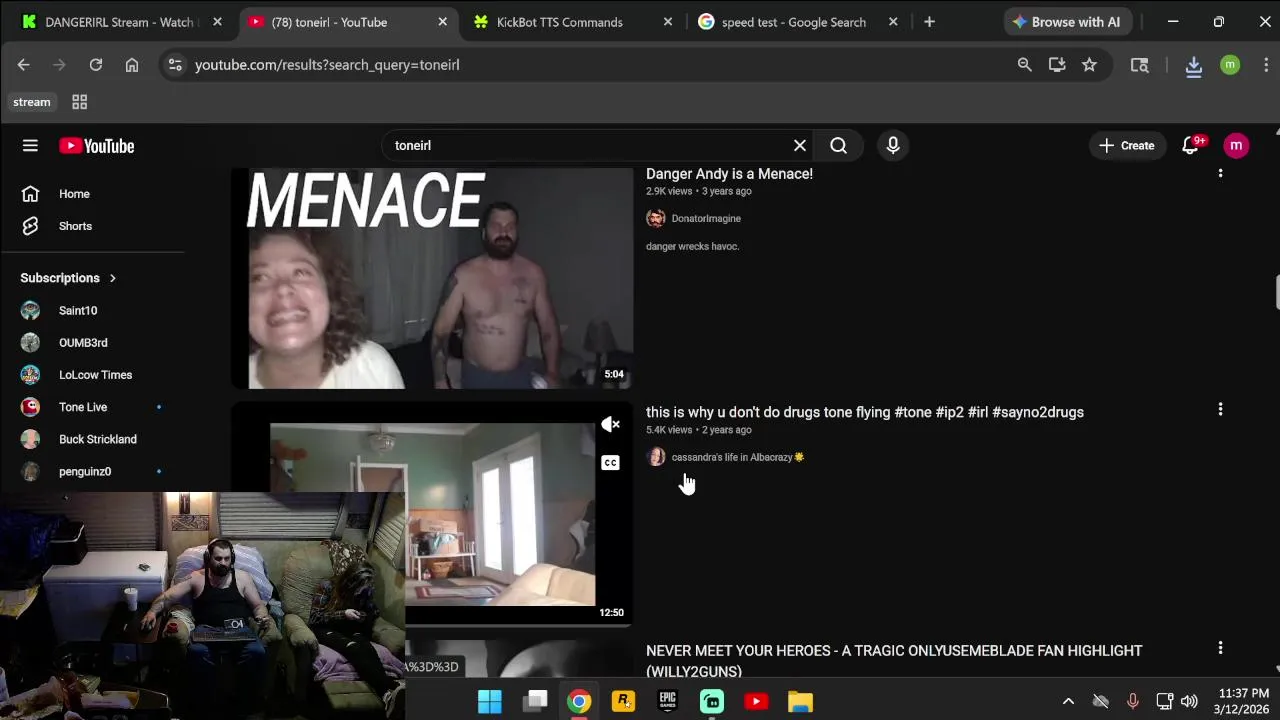Open browser home page
Viewport: 1280px width, 720px height.
tap(132, 65)
